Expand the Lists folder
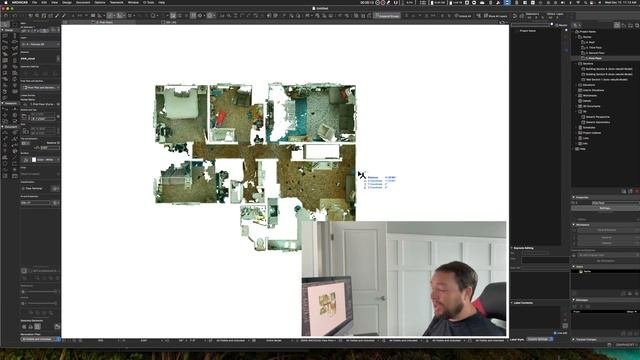This screenshot has width=640, height=360. (x=576, y=138)
